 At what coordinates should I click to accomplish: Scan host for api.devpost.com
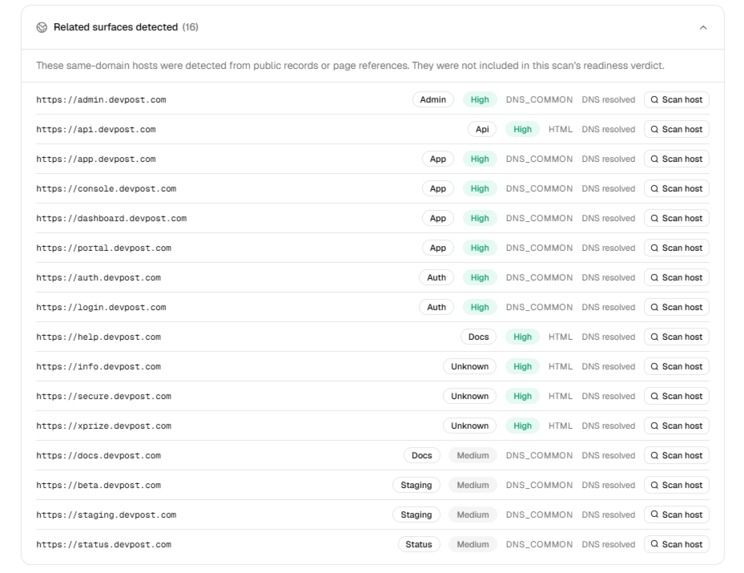click(x=676, y=129)
